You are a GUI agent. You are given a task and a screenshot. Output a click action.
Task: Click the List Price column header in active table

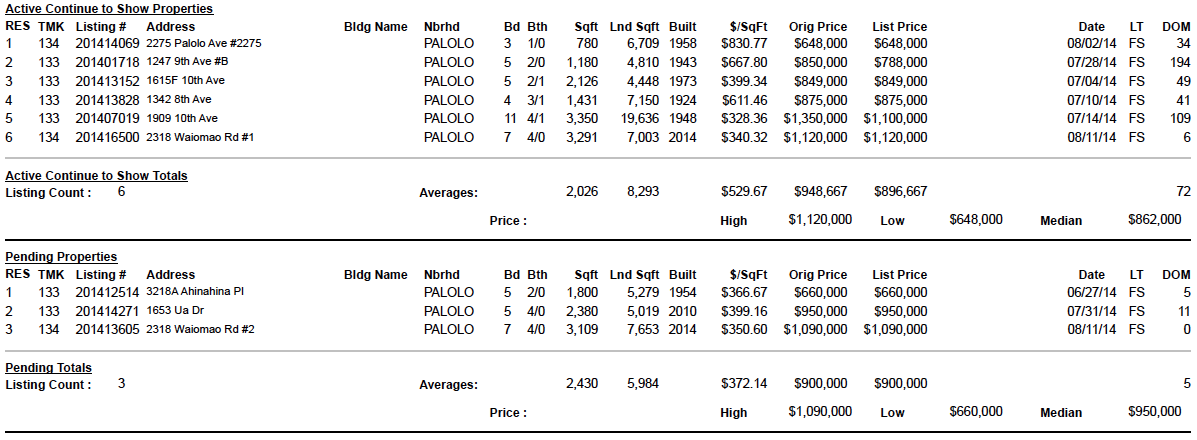pyautogui.click(x=899, y=27)
